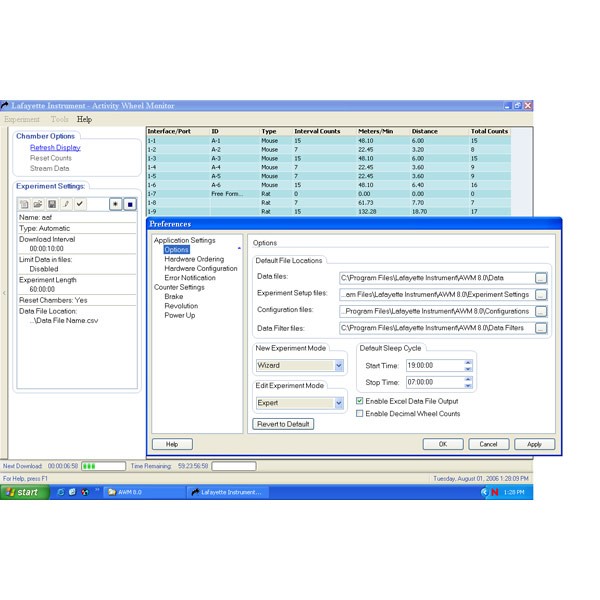Click the Next Download progress bar

point(103,466)
